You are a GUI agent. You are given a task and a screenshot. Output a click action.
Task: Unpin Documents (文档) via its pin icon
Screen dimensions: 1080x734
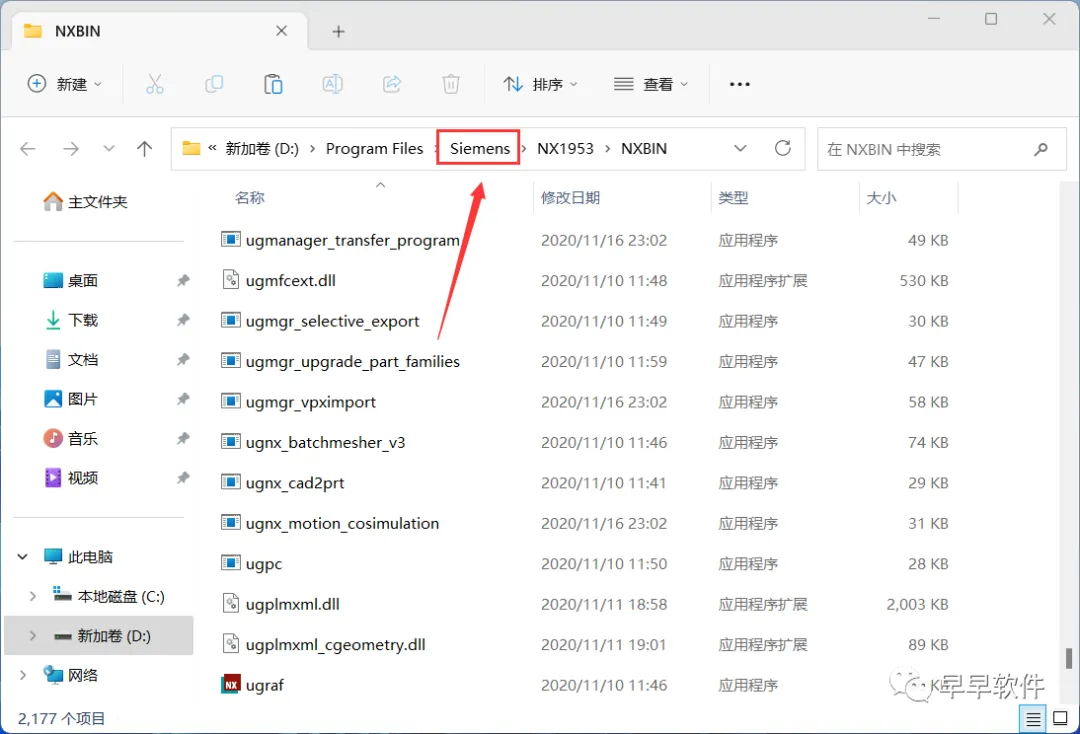pyautogui.click(x=183, y=359)
